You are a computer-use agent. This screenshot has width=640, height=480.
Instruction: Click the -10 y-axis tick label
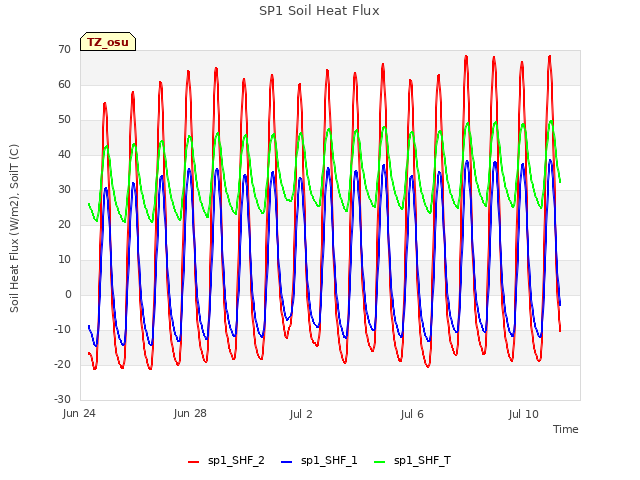click(x=63, y=329)
